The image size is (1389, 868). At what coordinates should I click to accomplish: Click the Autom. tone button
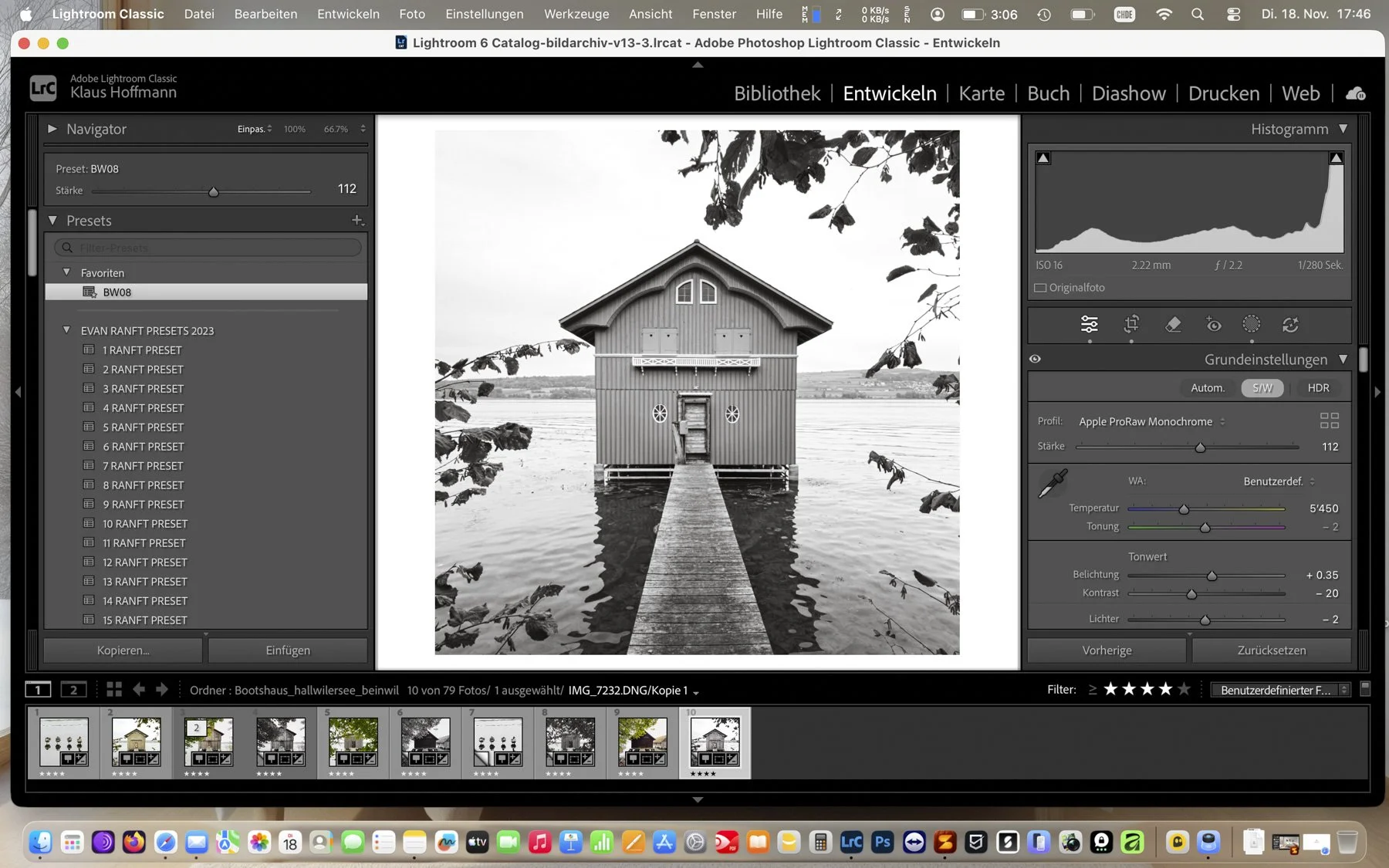(1208, 388)
